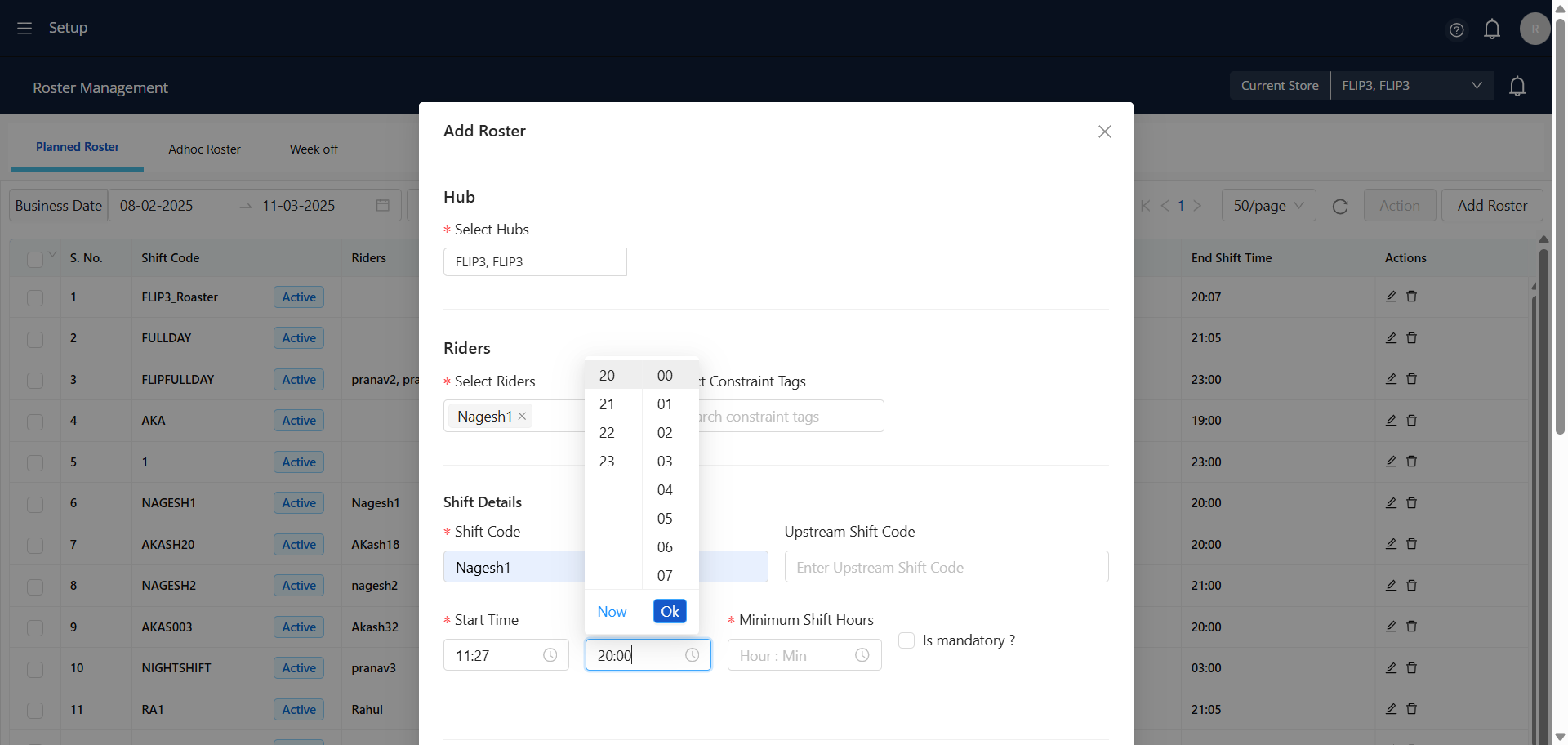The height and width of the screenshot is (745, 1568).
Task: Delete the RA1 roster row
Action: [x=1411, y=709]
